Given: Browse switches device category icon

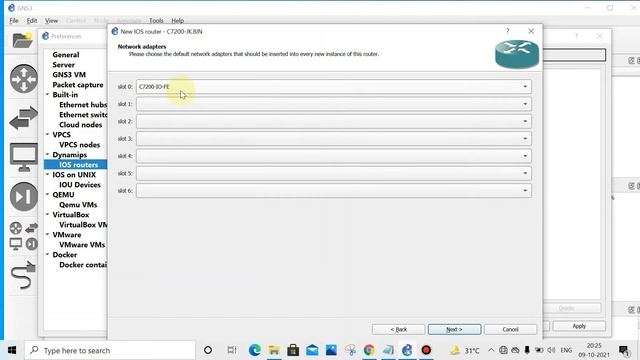Looking at the screenshot, I should click(x=24, y=118).
